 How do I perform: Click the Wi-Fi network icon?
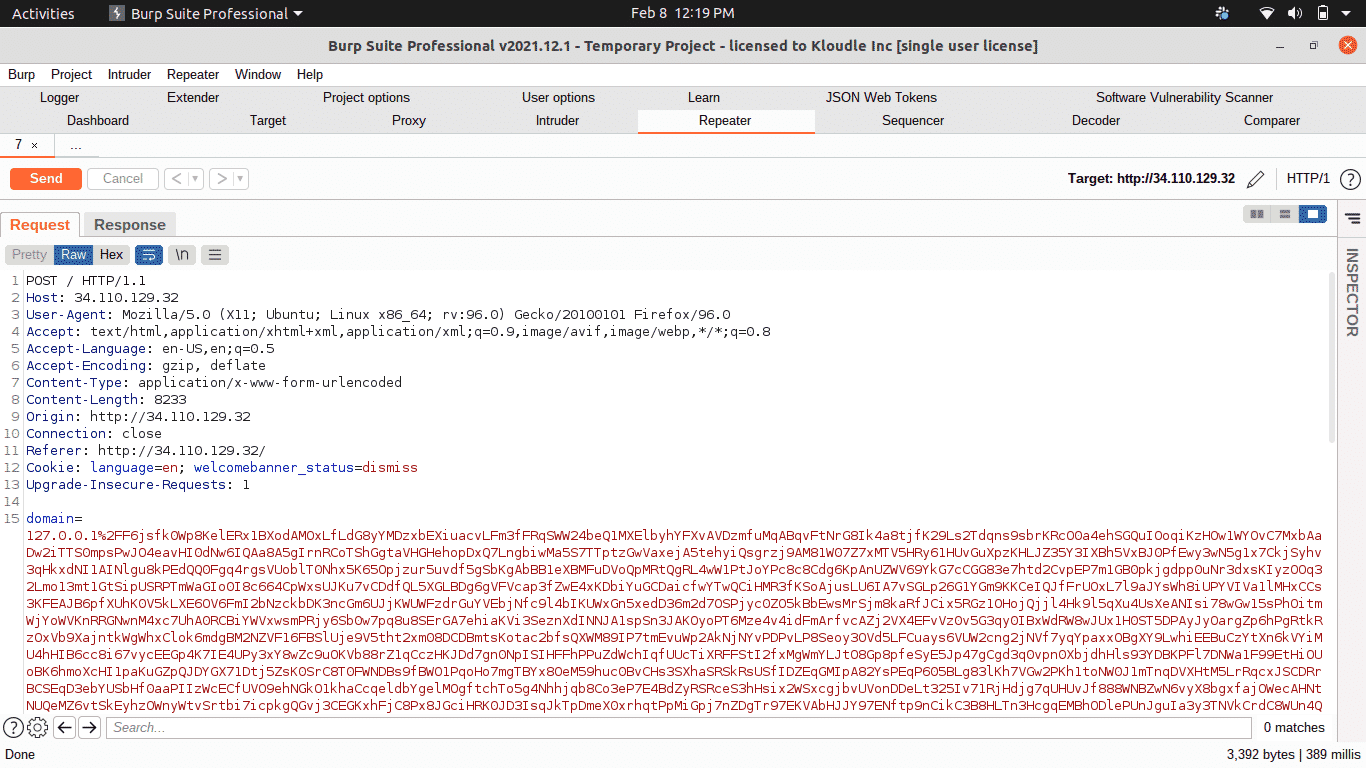pyautogui.click(x=1267, y=13)
